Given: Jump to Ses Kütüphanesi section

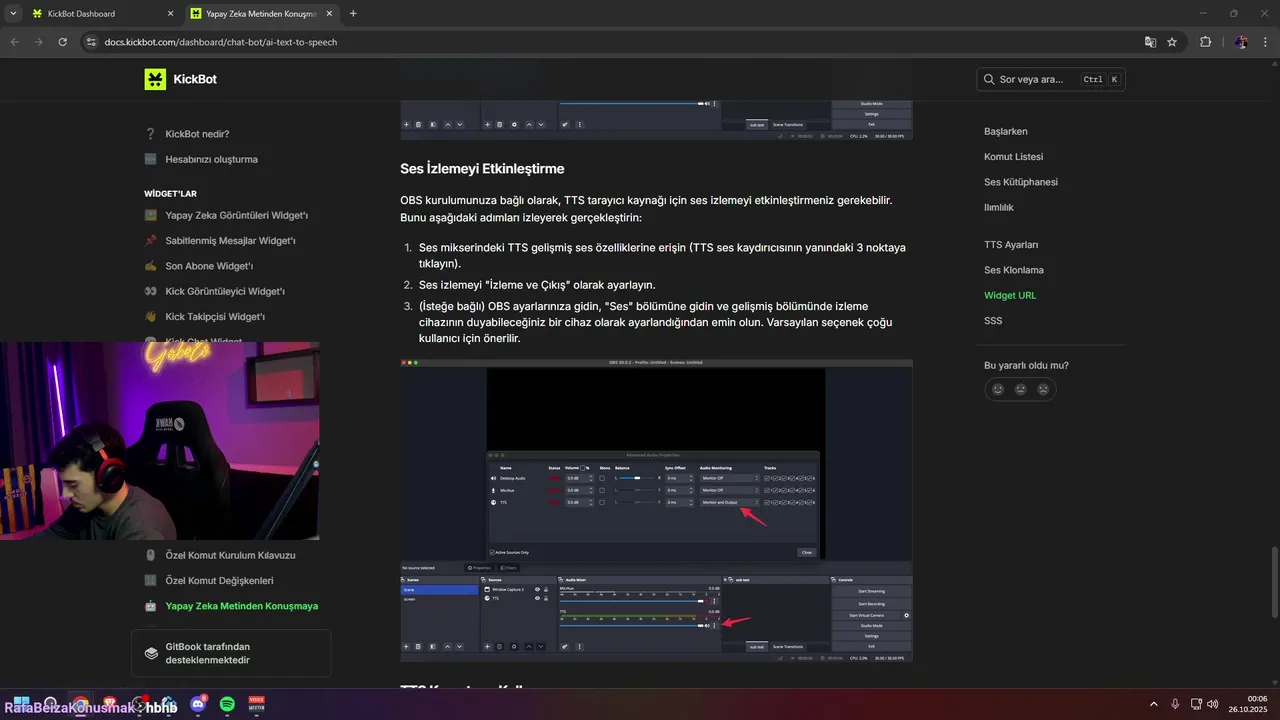Looking at the screenshot, I should pos(1021,182).
